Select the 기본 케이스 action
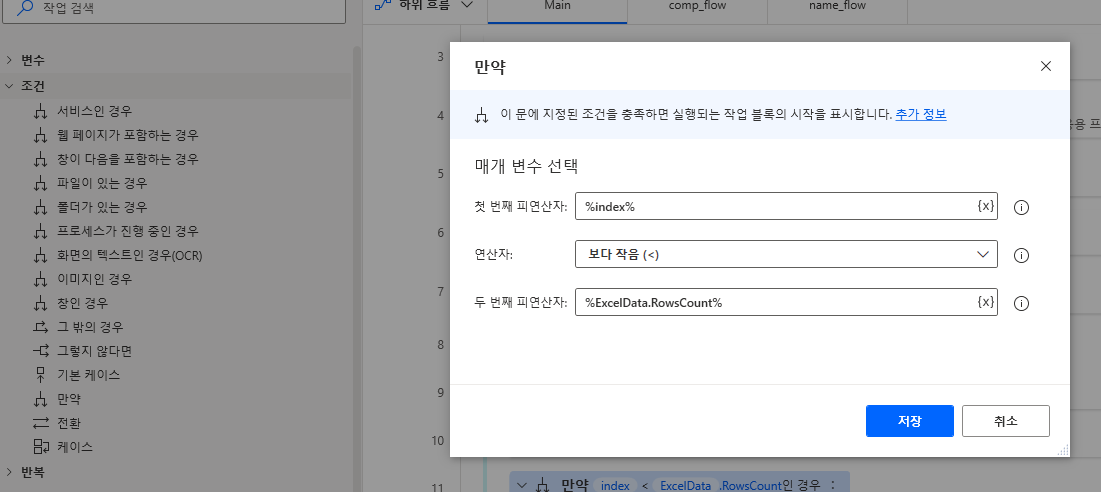The height and width of the screenshot is (492, 1101). 88,375
